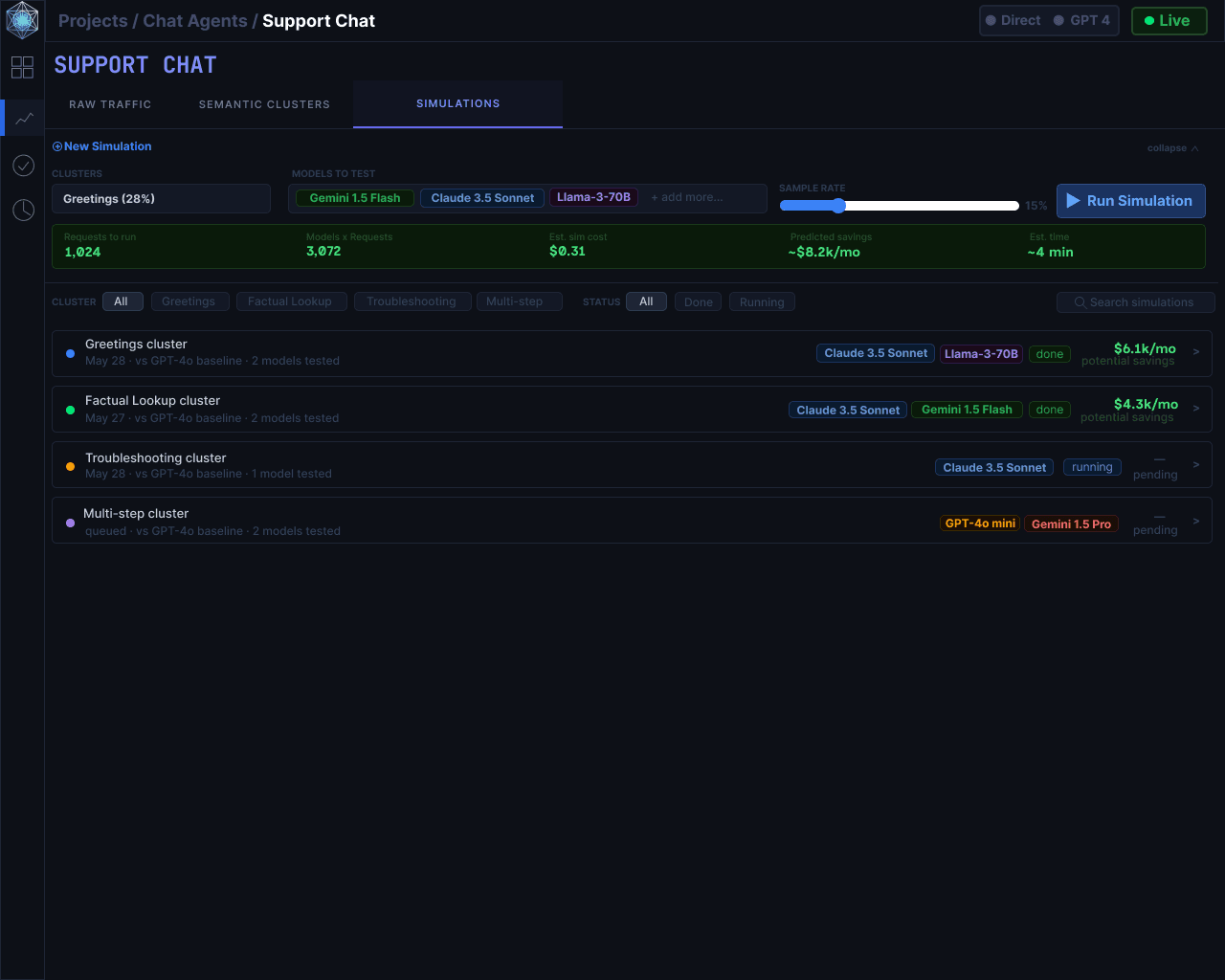The height and width of the screenshot is (980, 1225).
Task: Click Llama-3-70B tag on Greetings cluster row
Action: pos(981,354)
